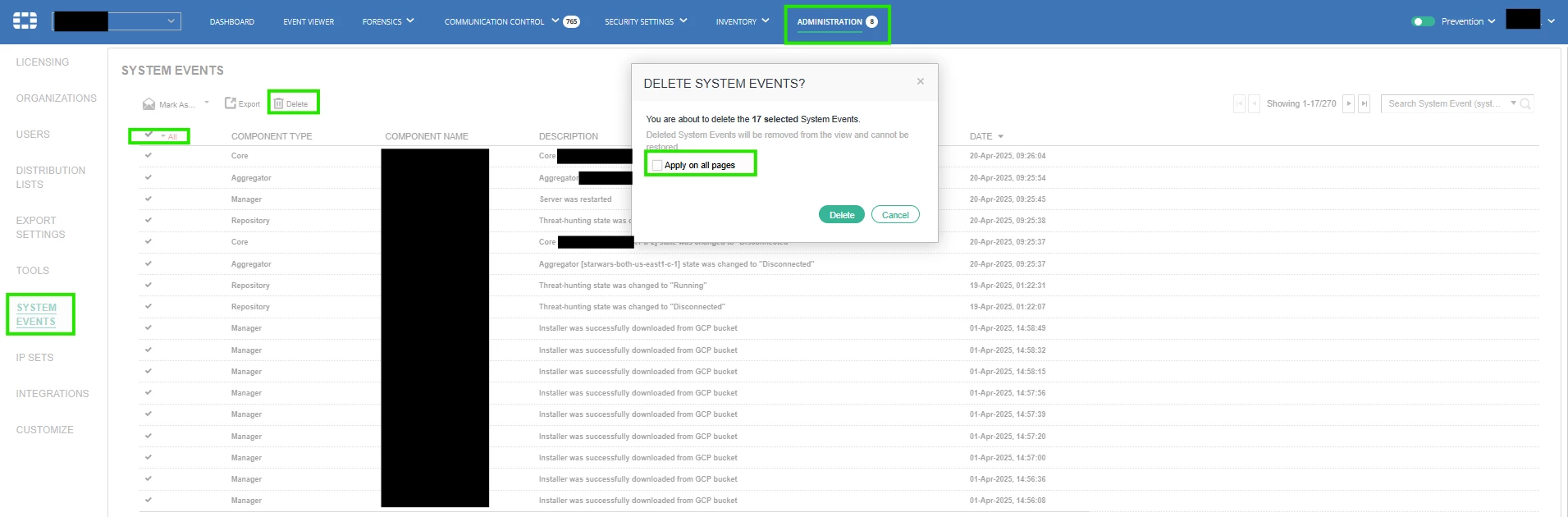Close the Delete System Events dialog
This screenshot has height=517, width=1568.
pos(921,81)
